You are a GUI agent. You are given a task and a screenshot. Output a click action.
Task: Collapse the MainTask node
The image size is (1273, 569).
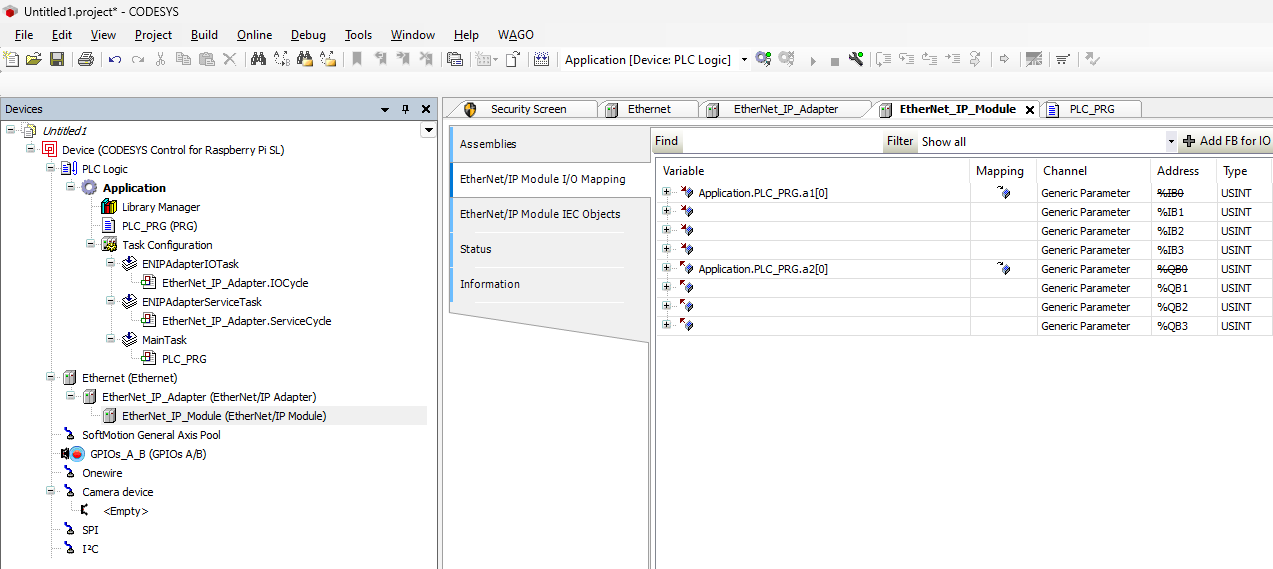pyautogui.click(x=111, y=339)
